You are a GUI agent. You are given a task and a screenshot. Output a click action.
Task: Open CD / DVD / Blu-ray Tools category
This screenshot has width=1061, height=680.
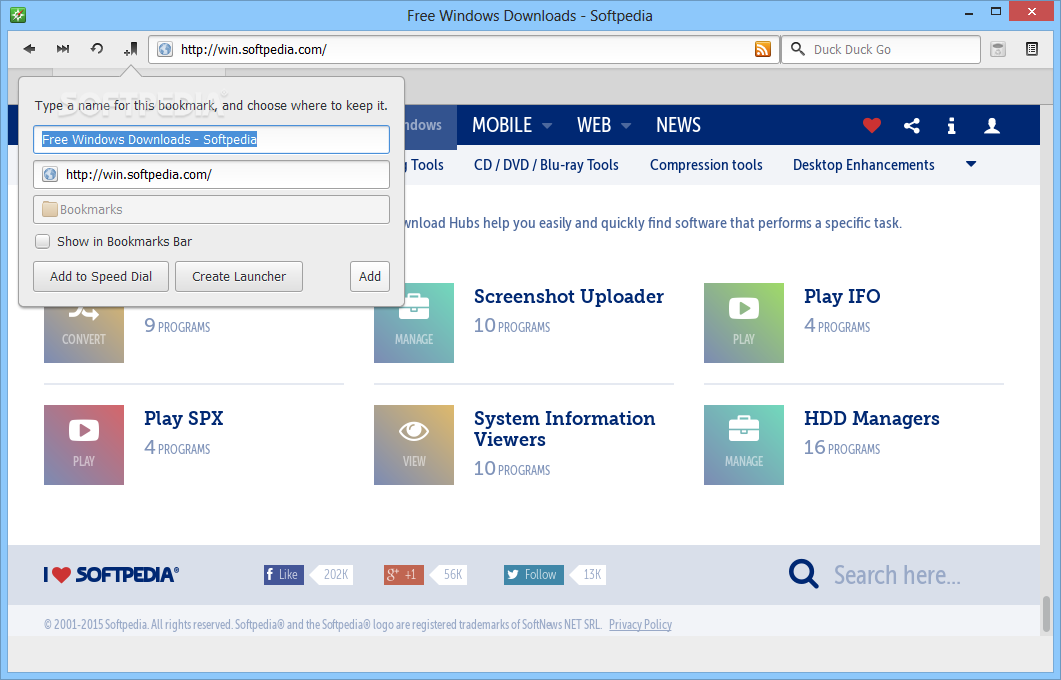tap(546, 165)
